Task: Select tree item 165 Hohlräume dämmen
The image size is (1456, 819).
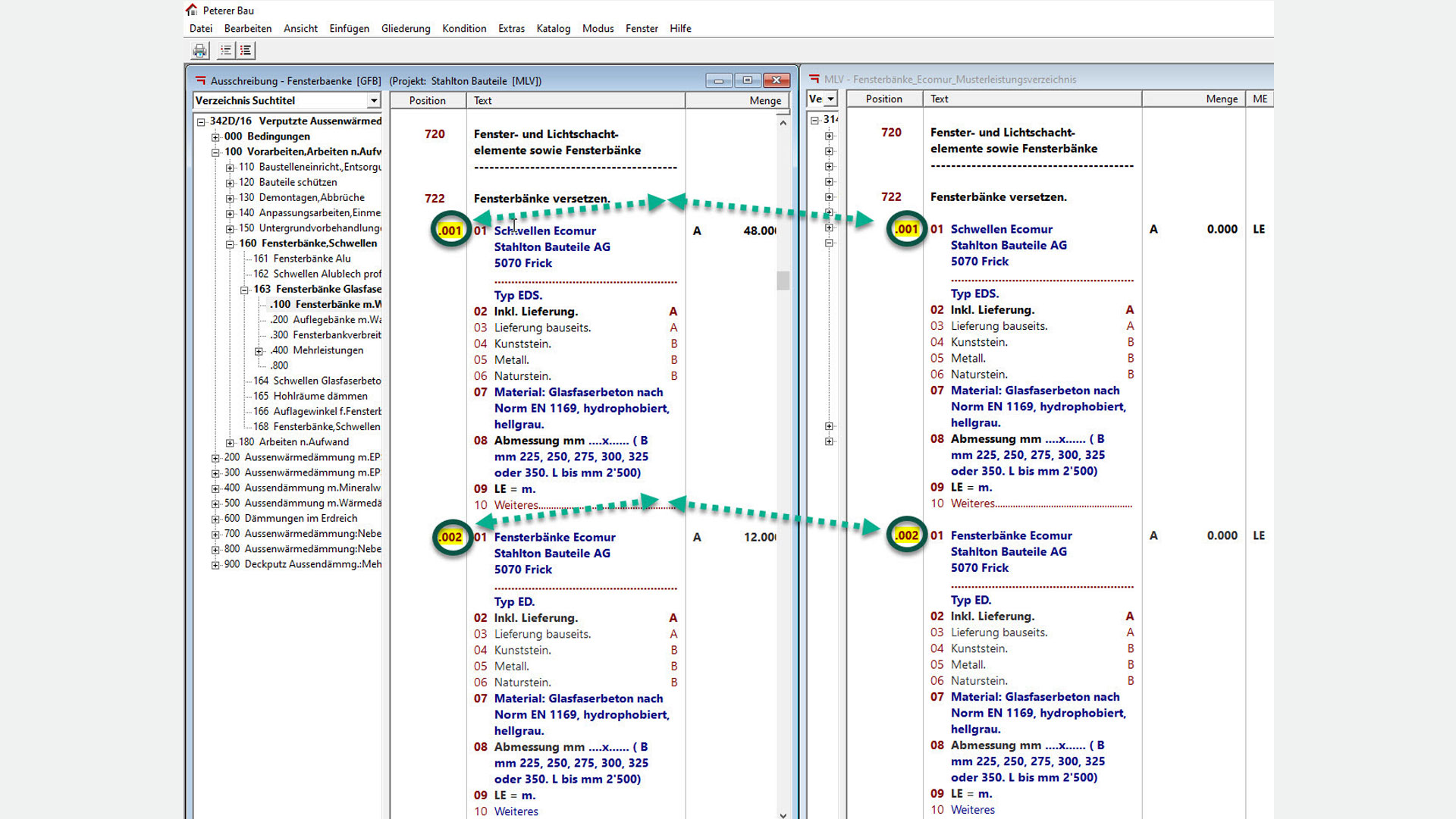Action: click(x=310, y=396)
